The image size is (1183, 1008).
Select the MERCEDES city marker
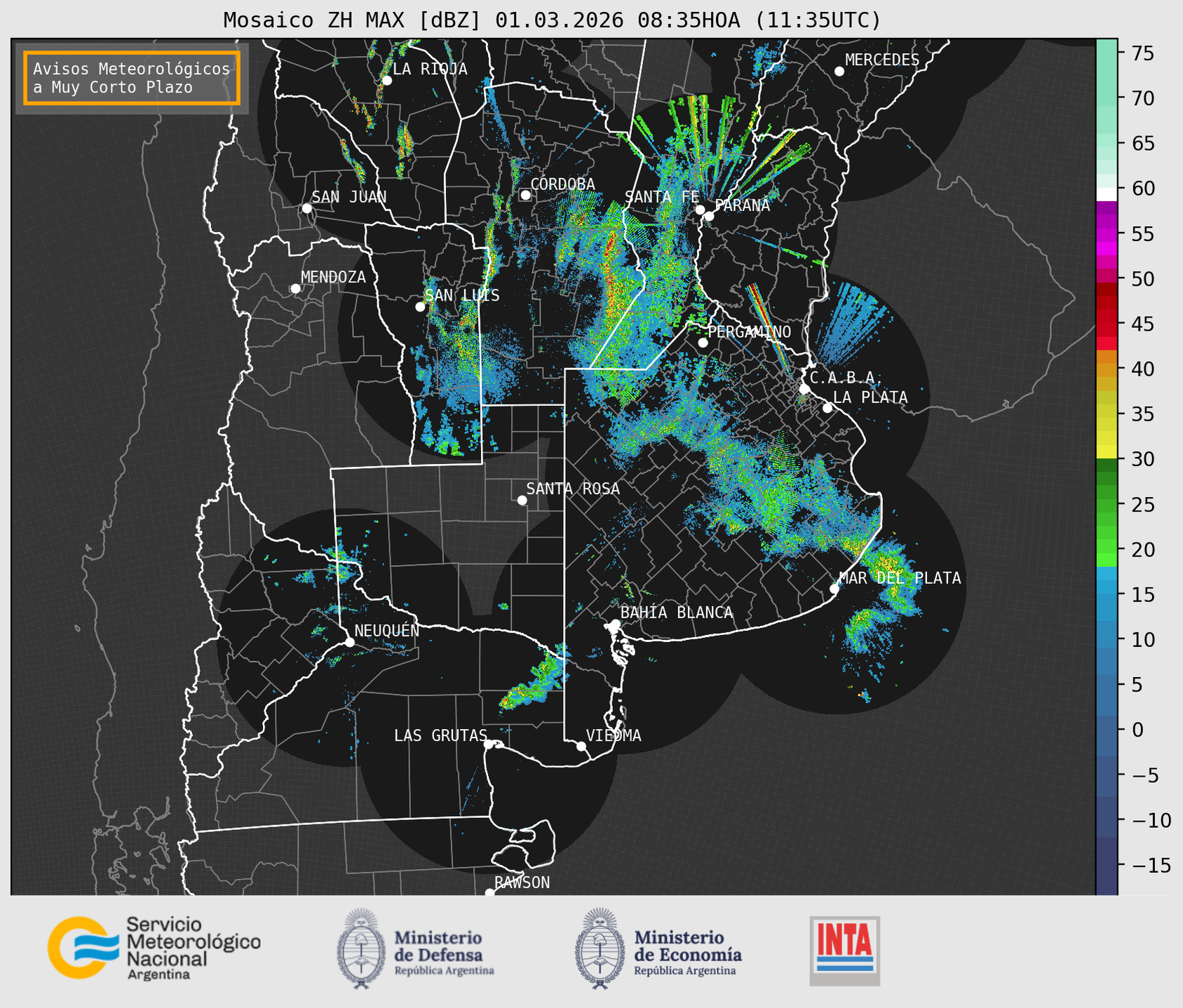(839, 71)
